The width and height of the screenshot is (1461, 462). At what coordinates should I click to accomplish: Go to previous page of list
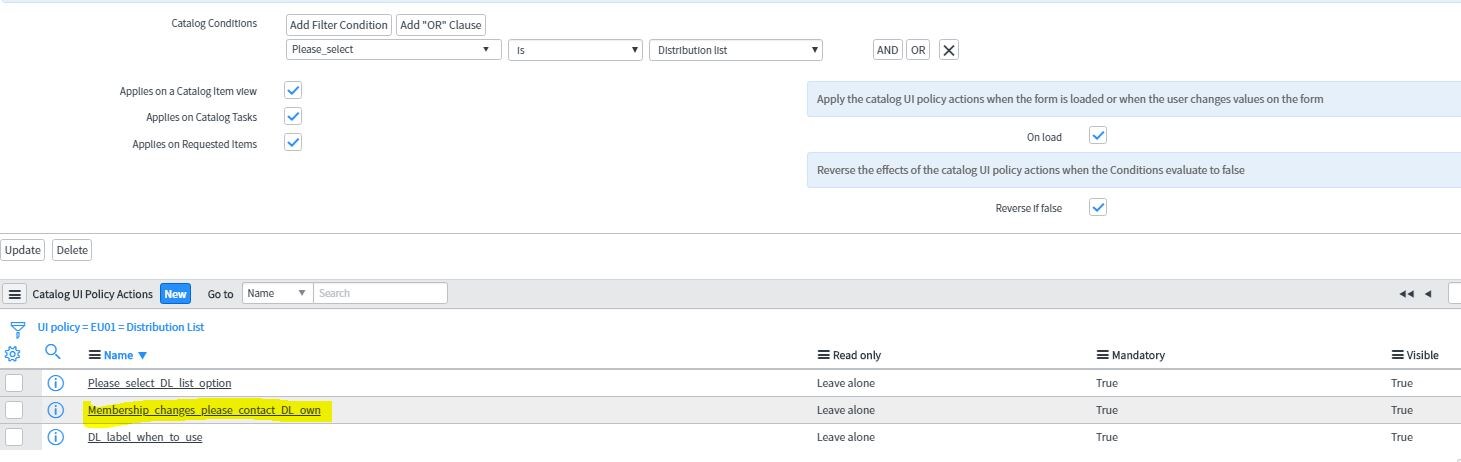pyautogui.click(x=1428, y=293)
